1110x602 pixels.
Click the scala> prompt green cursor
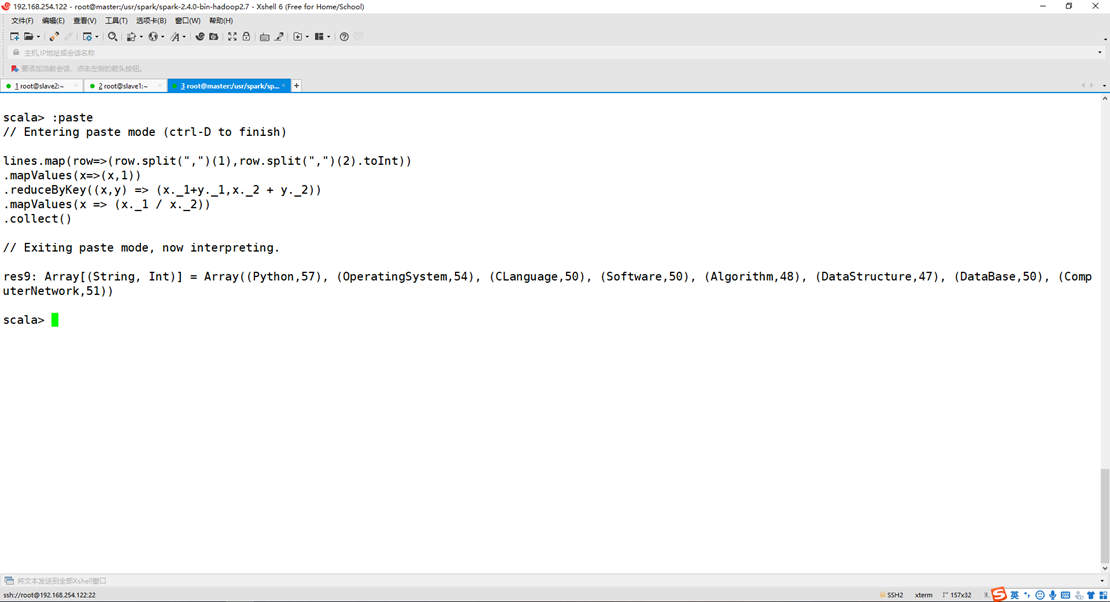[55, 320]
